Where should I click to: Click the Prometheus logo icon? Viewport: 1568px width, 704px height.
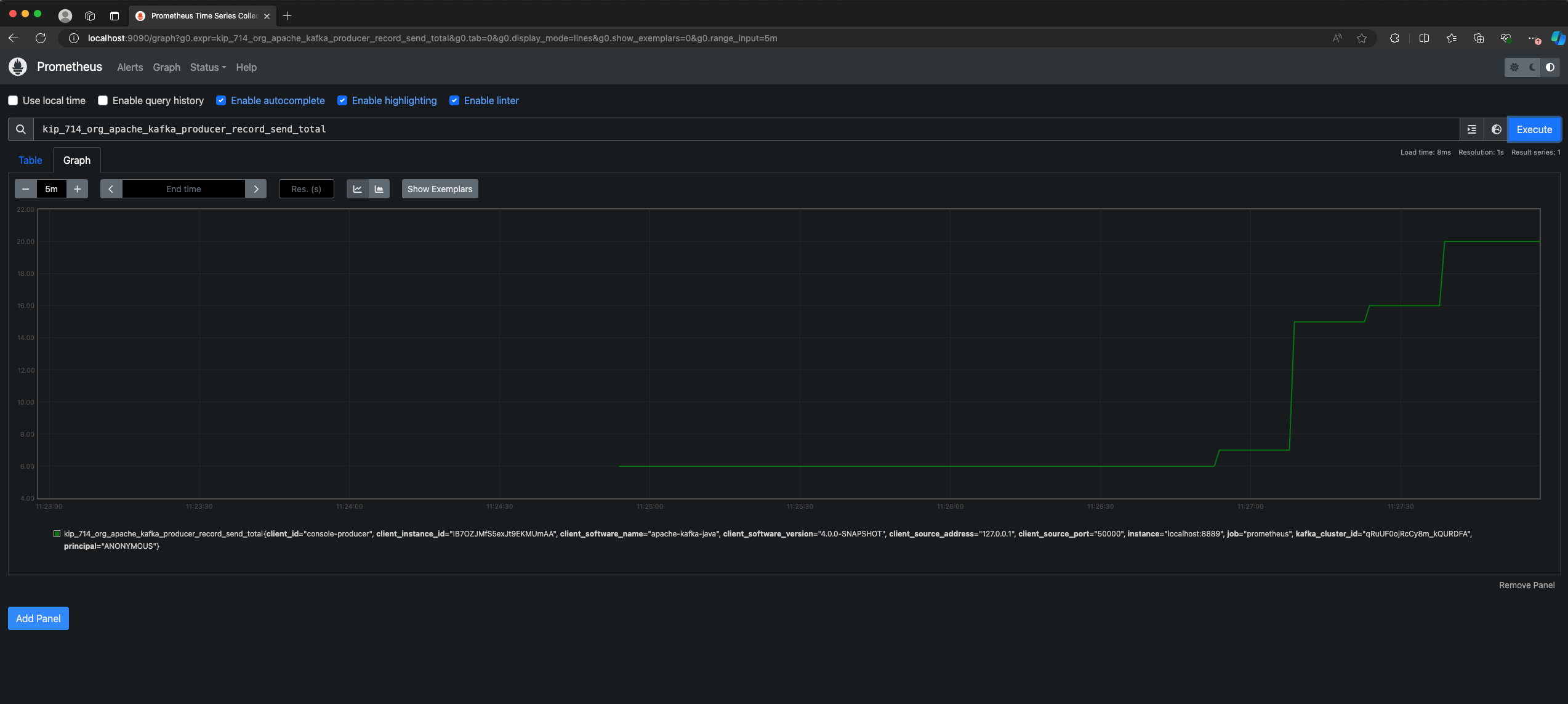(18, 67)
